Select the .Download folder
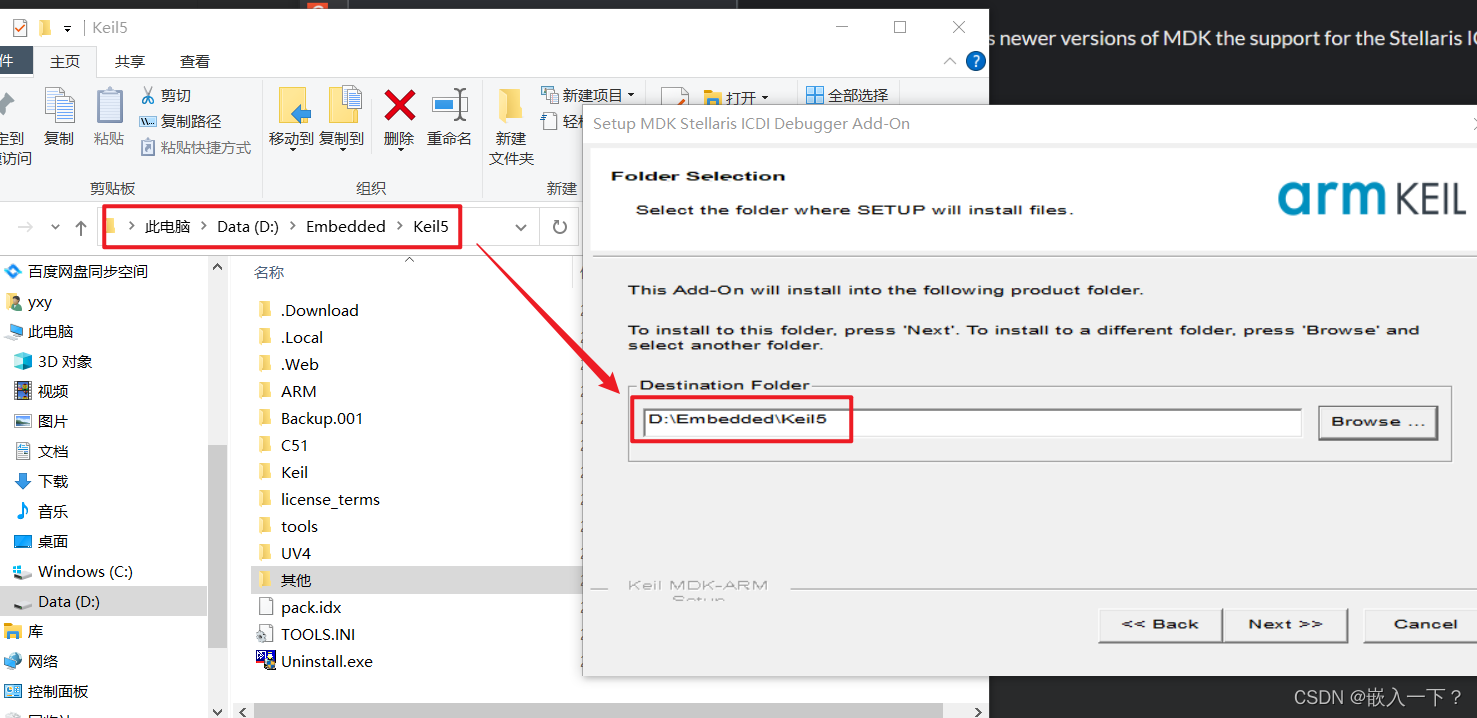This screenshot has width=1477, height=718. (319, 310)
